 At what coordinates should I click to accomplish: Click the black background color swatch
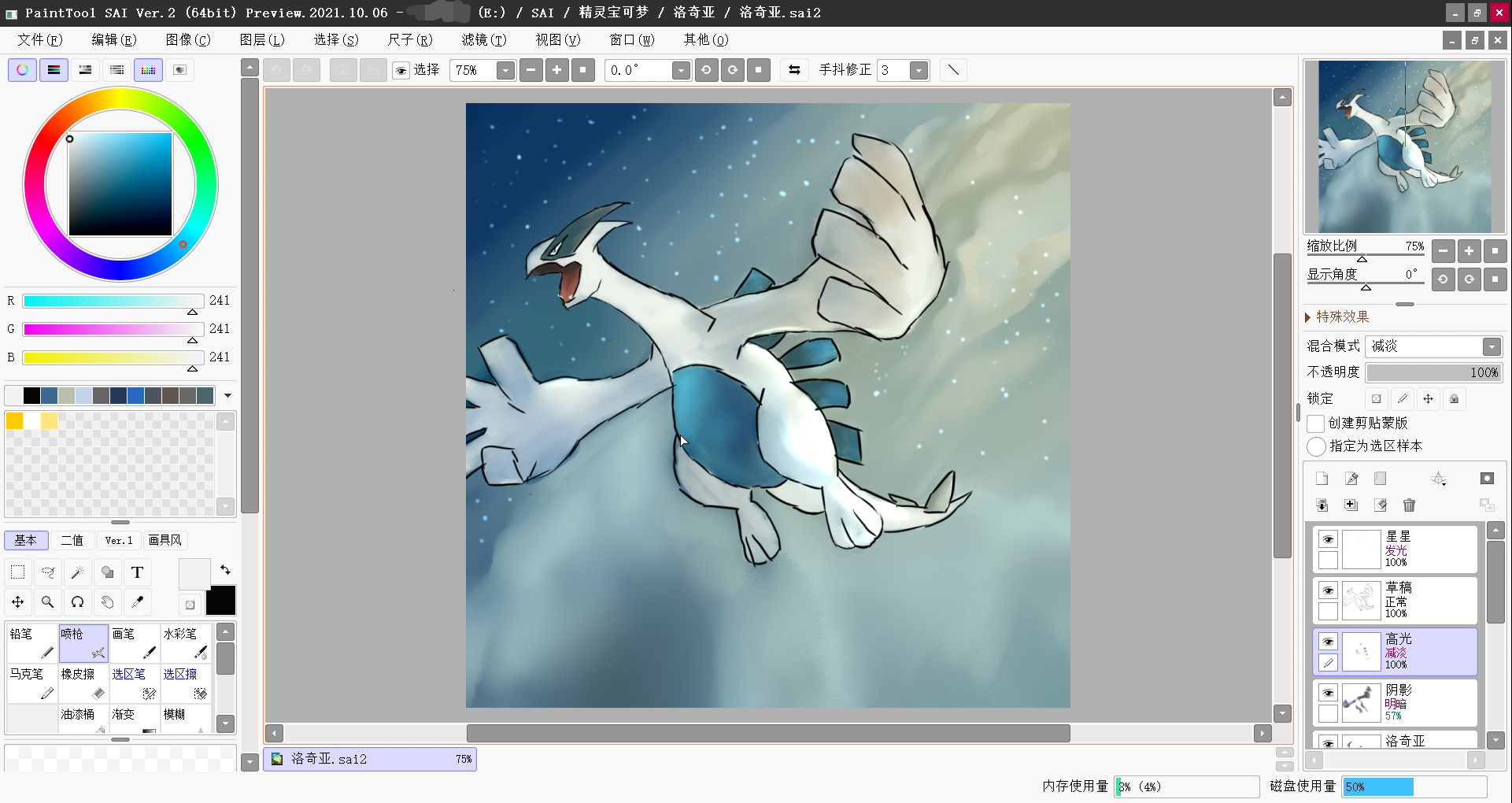click(x=220, y=601)
